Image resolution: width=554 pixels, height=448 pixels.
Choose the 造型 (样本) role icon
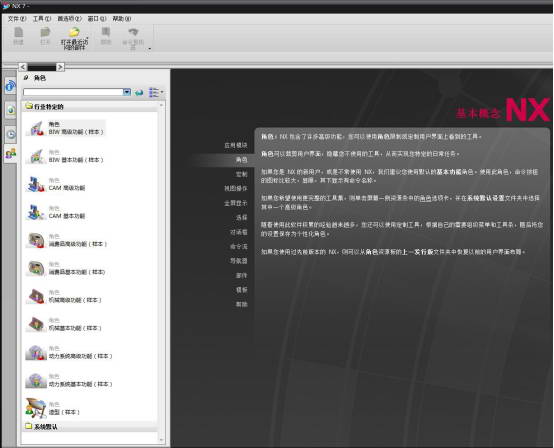click(x=36, y=408)
